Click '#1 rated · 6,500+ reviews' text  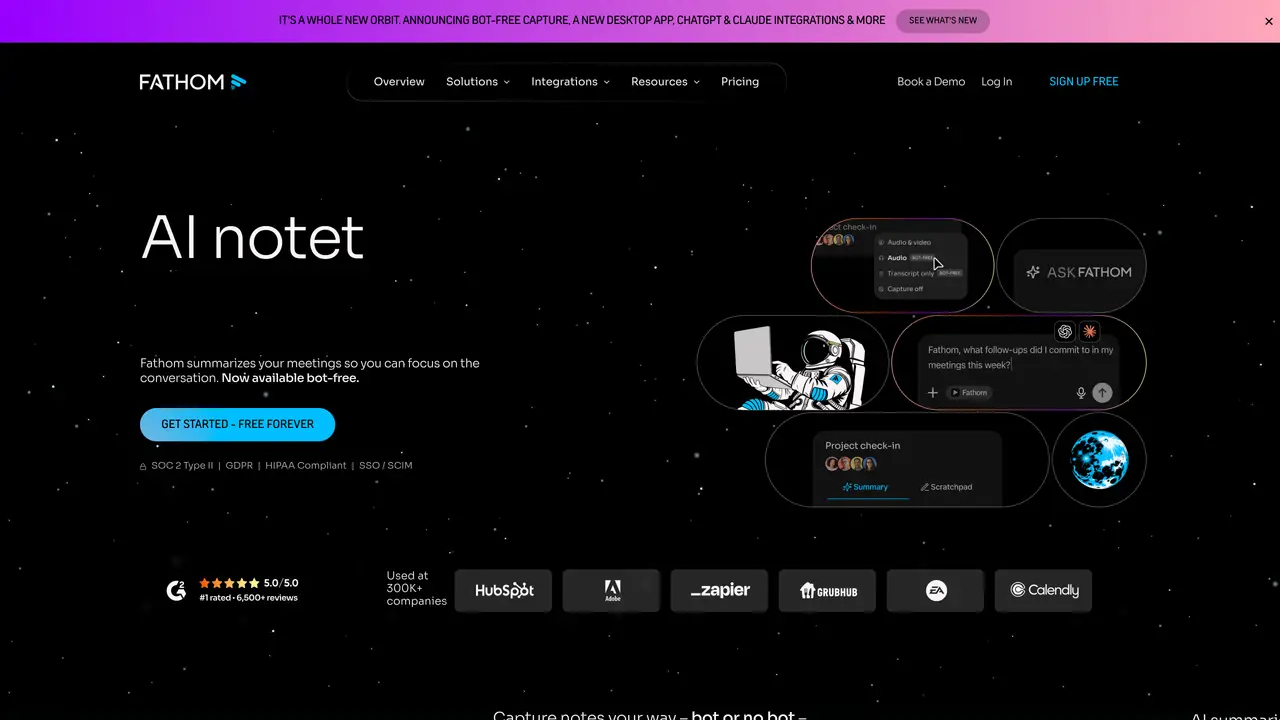click(248, 598)
